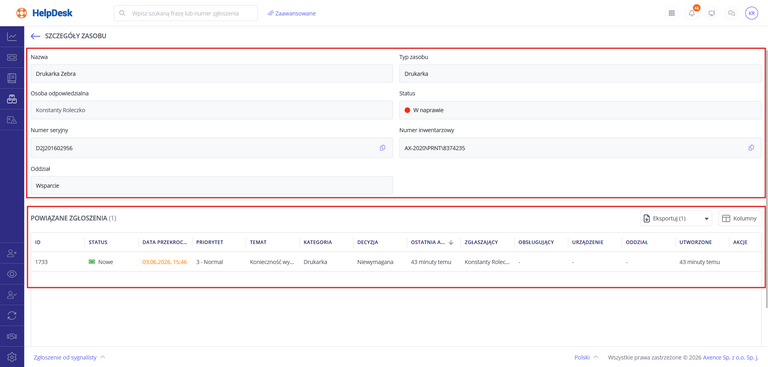Click the HelpDesk logo
The width and height of the screenshot is (768, 367).
(45, 13)
